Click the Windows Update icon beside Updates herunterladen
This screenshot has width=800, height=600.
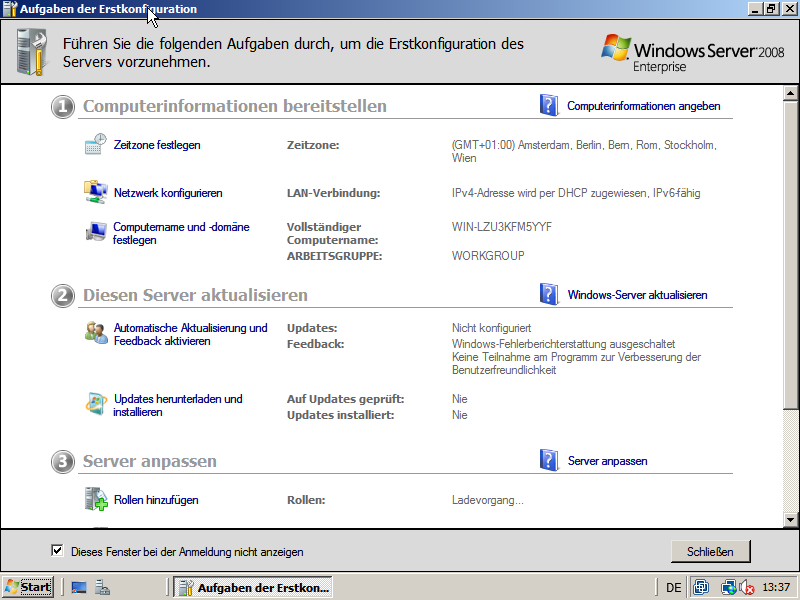click(95, 404)
